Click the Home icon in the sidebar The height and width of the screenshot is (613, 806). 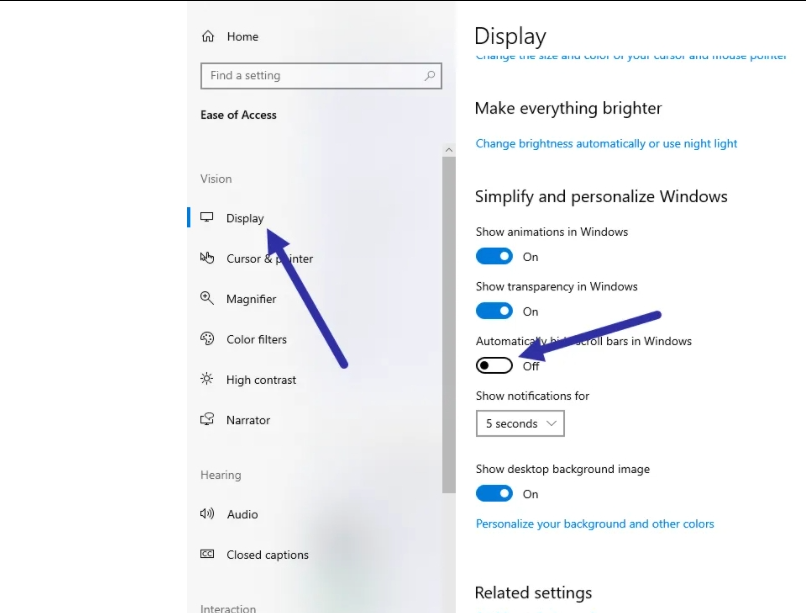tap(208, 37)
